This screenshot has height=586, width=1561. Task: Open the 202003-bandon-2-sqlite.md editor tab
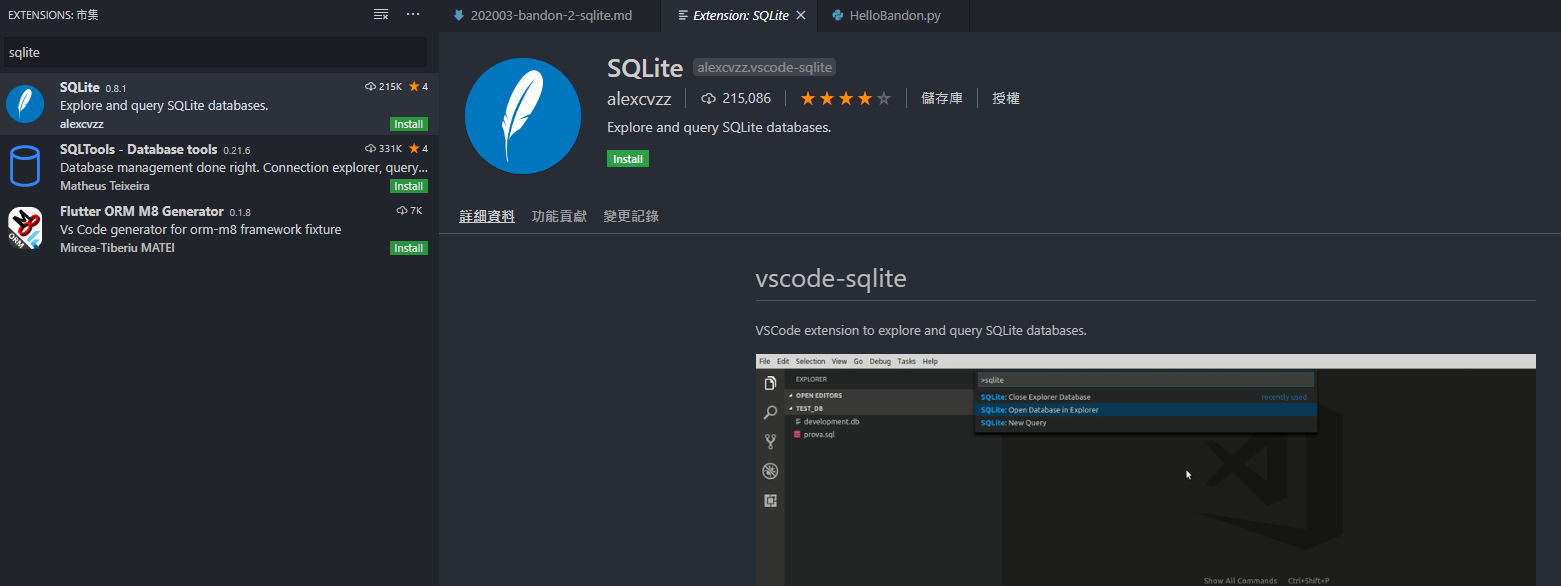tap(550, 15)
